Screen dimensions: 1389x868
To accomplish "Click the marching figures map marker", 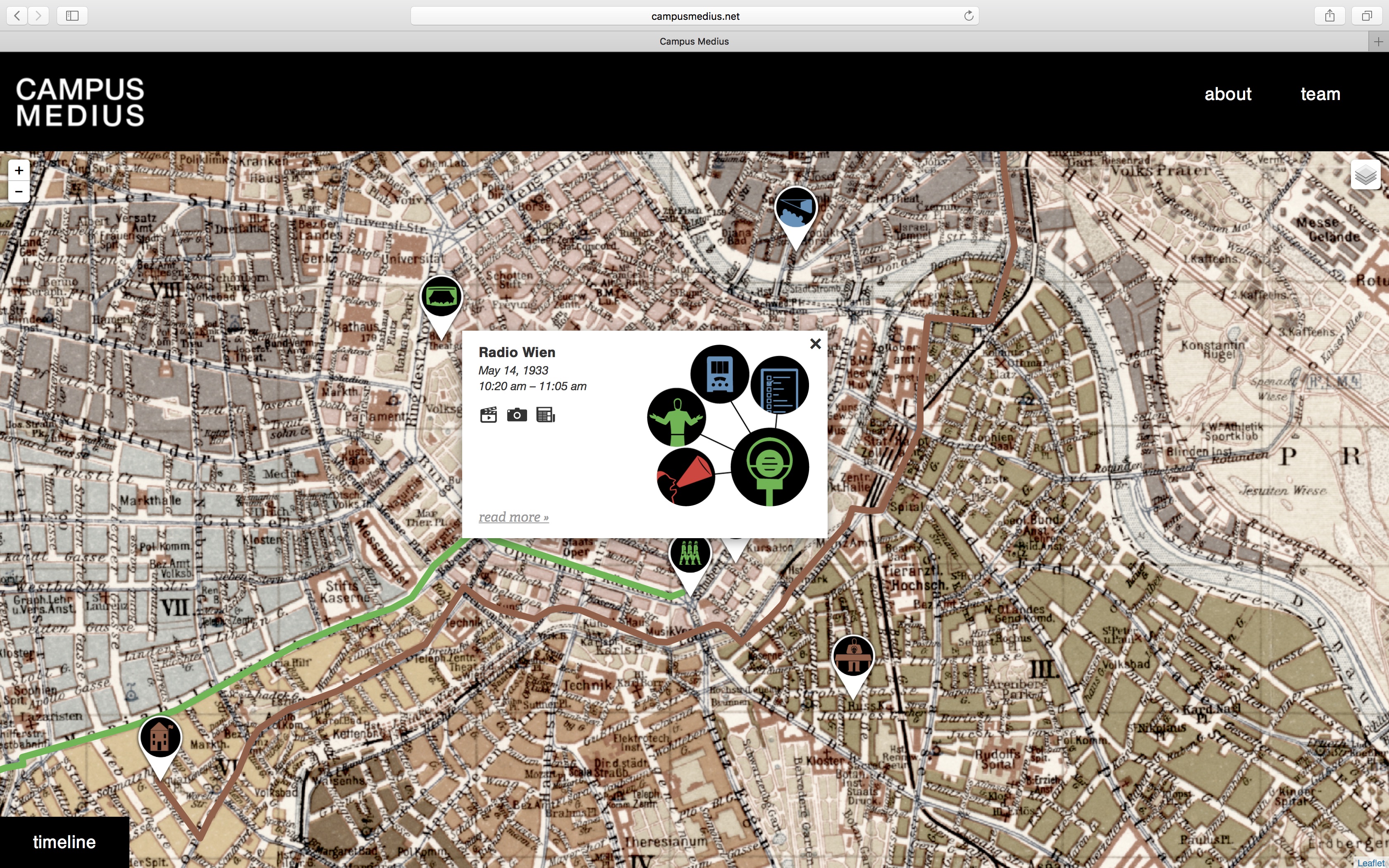I will [690, 554].
